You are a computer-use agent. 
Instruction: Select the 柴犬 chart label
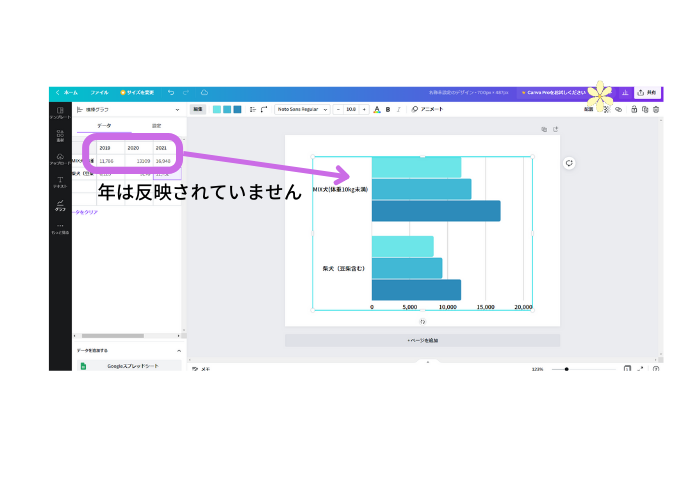(344, 269)
